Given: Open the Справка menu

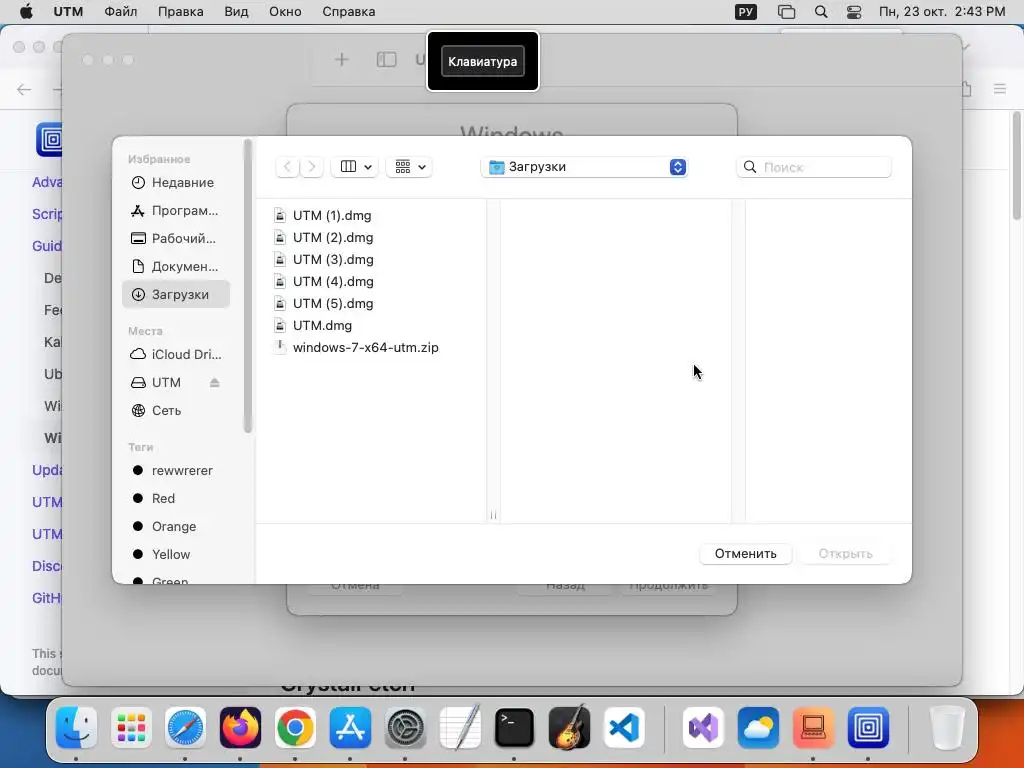Looking at the screenshot, I should [349, 12].
